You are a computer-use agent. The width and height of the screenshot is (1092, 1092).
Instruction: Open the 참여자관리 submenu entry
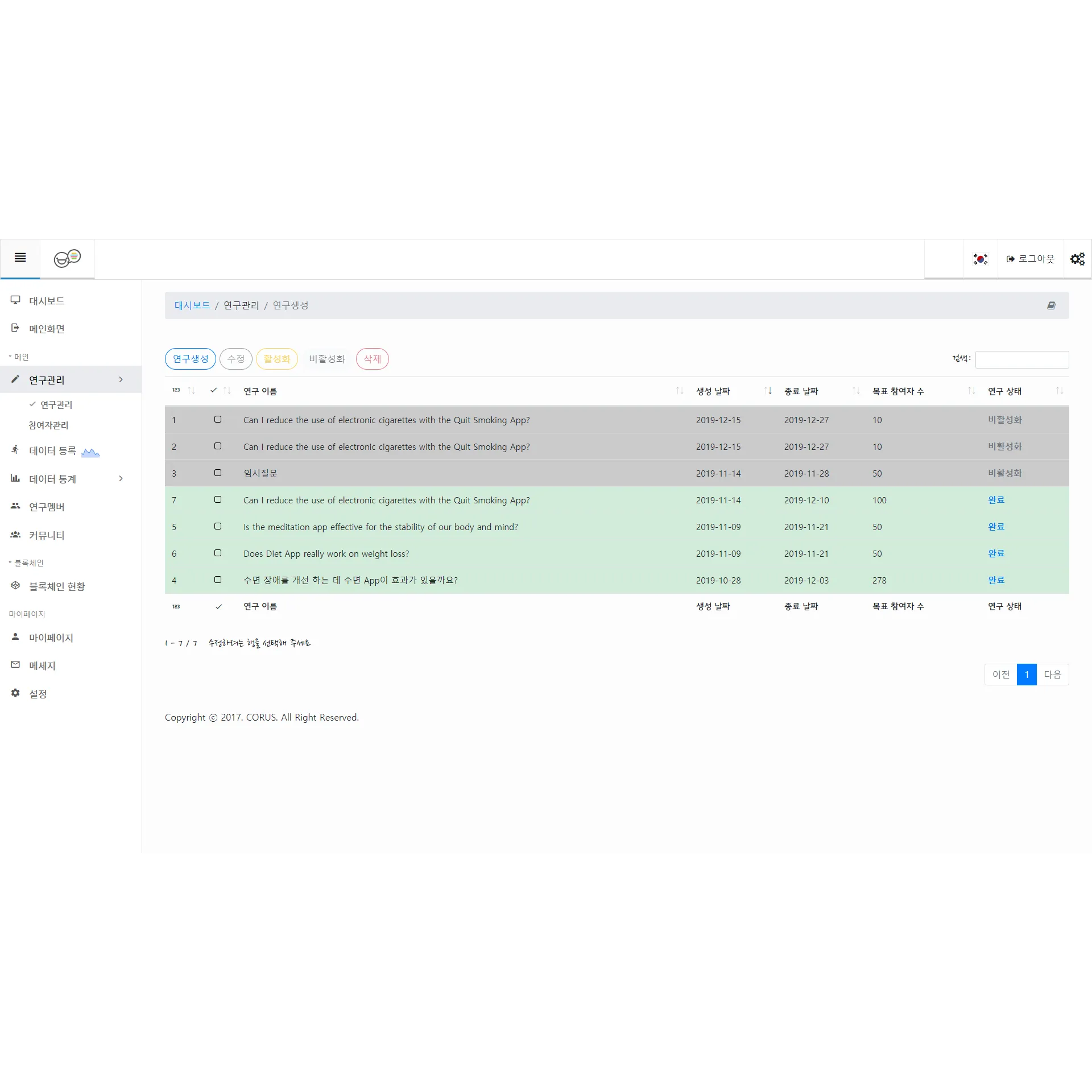point(48,425)
